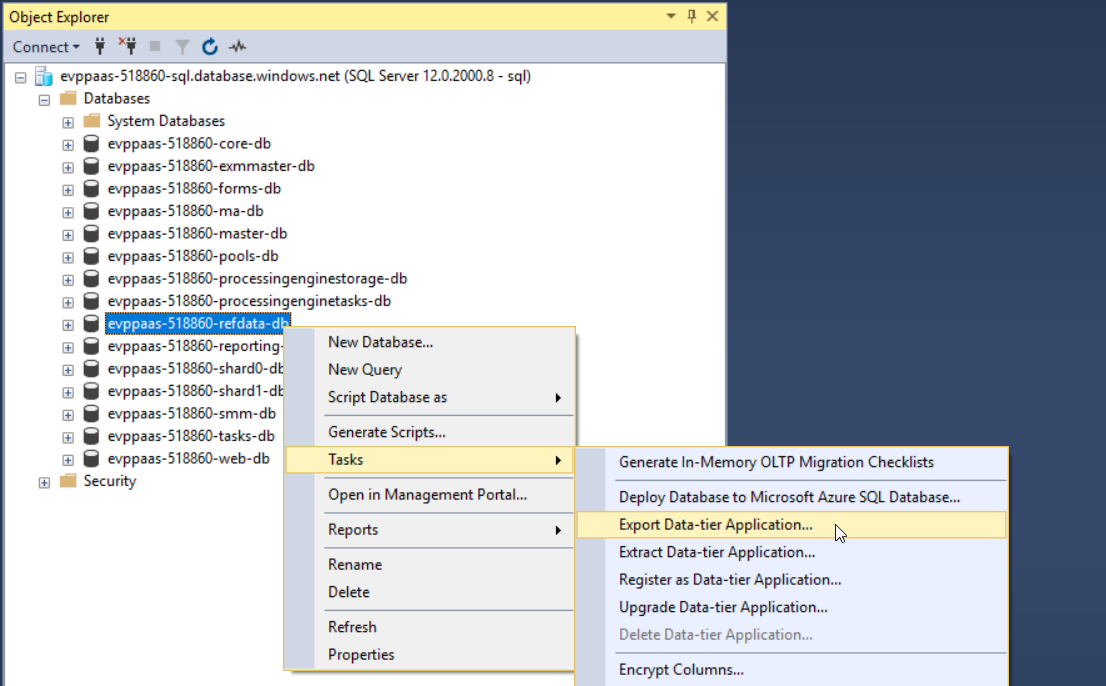The width and height of the screenshot is (1106, 686).
Task: Click the database icon of evppaas-518860-ma-db
Action: (91, 211)
